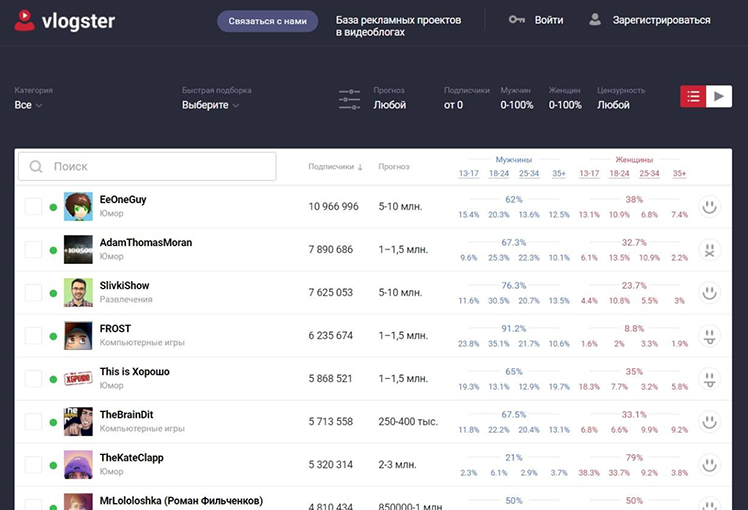Click subscriber count 10 966 996
The width and height of the screenshot is (748, 510).
click(x=333, y=207)
